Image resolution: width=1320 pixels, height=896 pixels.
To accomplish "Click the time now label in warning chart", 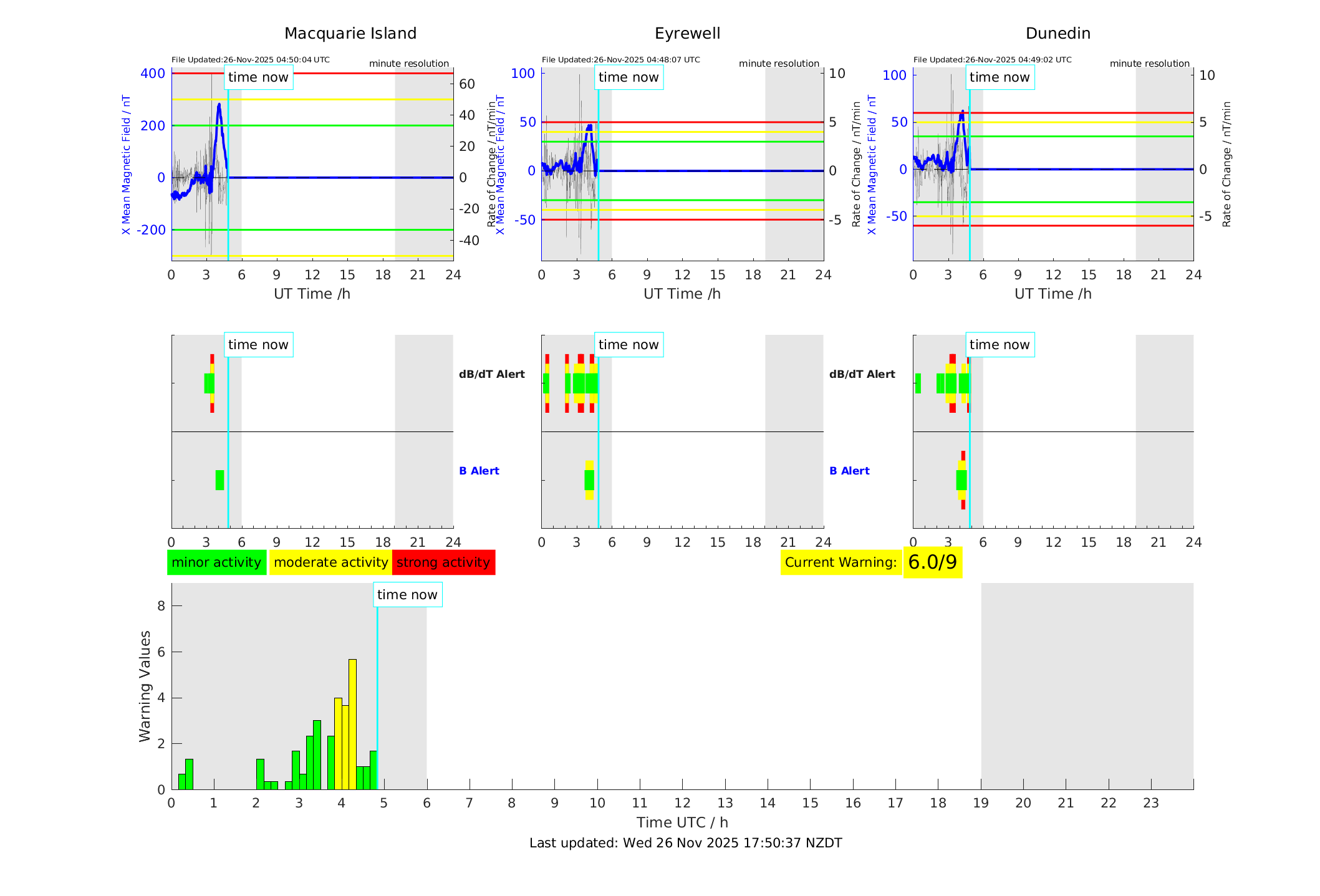I will (407, 595).
